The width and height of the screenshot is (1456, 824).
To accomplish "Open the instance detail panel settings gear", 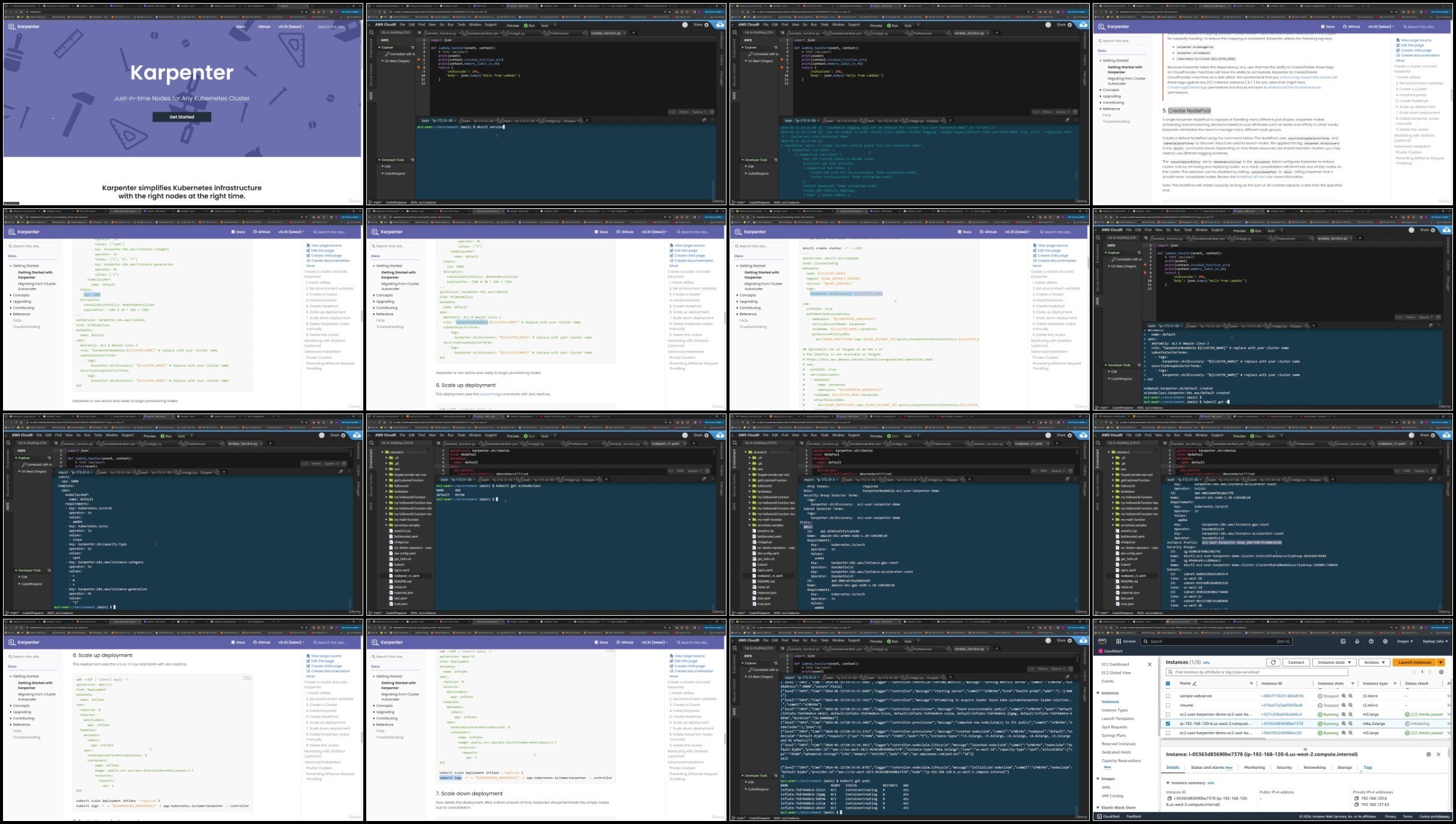I will coord(1428,754).
